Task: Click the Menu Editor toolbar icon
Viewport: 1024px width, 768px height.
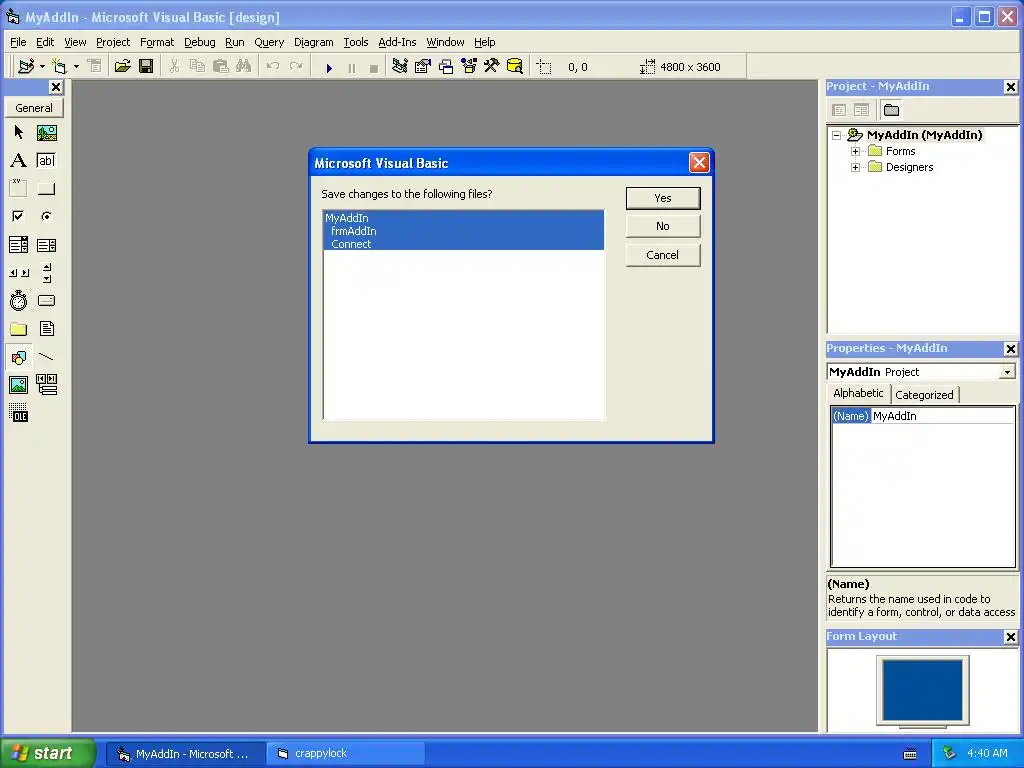Action: 95,66
